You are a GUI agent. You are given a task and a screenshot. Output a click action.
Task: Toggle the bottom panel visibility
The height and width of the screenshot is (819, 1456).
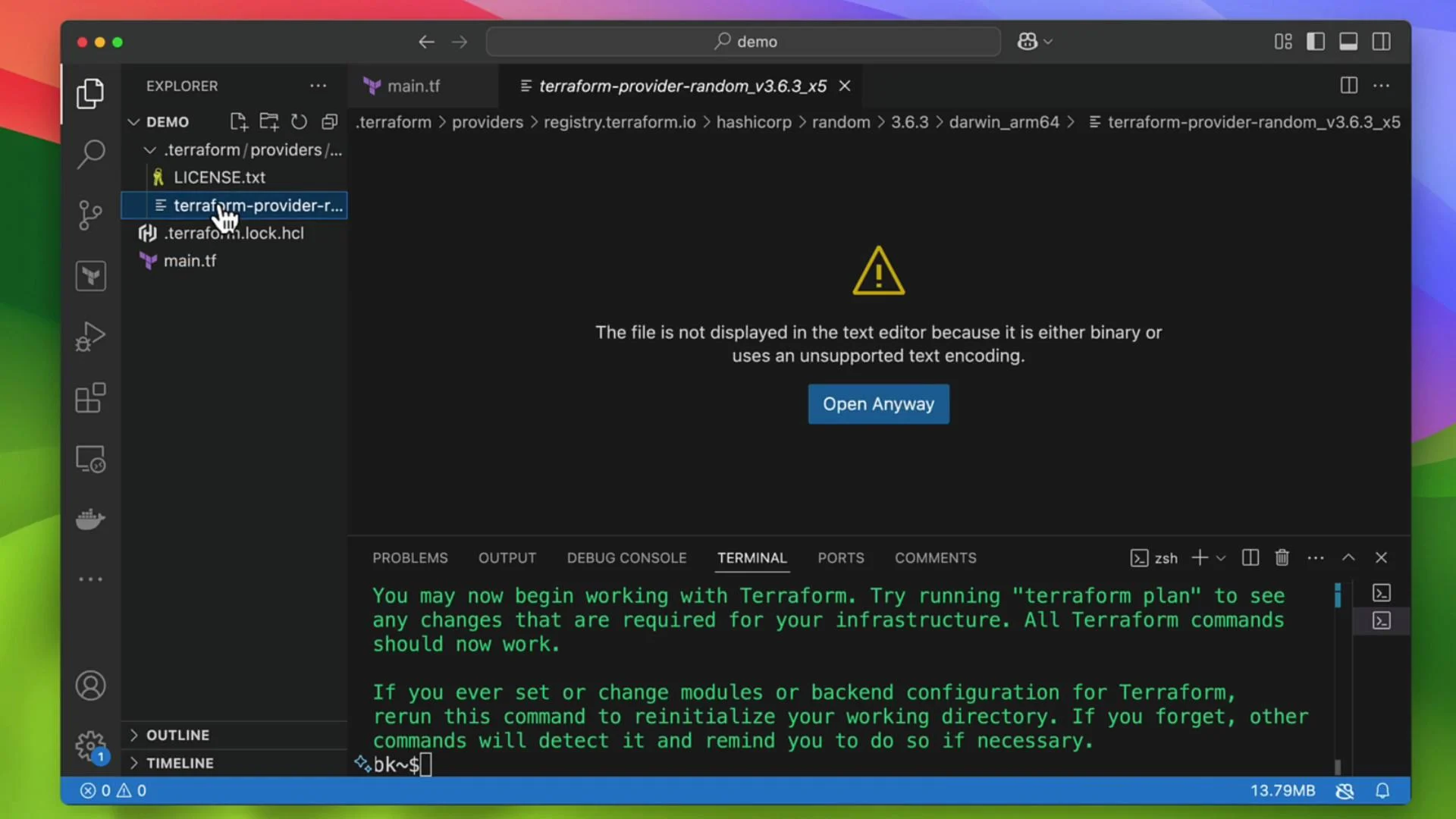1348,42
